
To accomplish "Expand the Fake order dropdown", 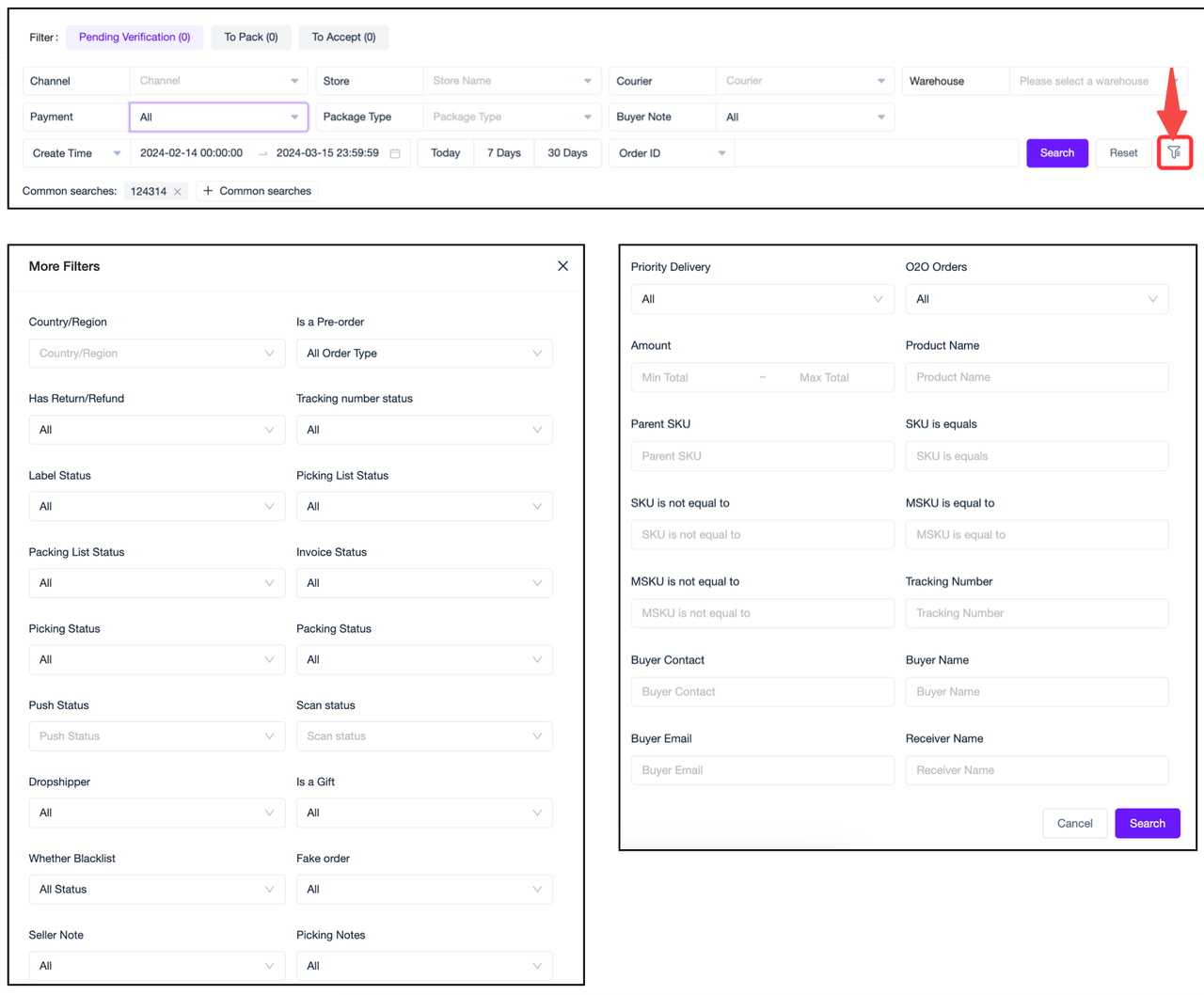I will [424, 889].
